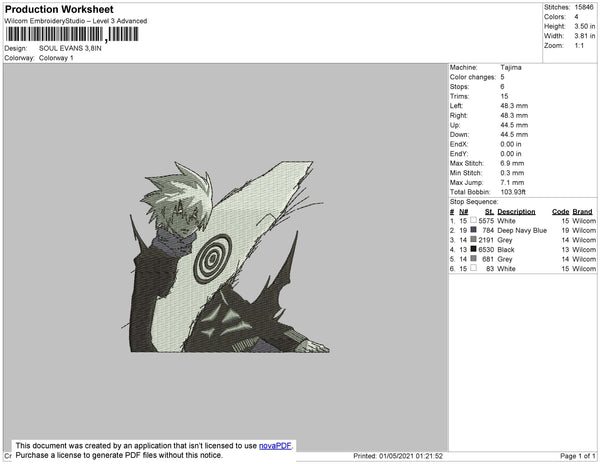Screen dimensions: 600x464
Task: Select 'Deep Navy Blue' description in stop 2
Action: coord(522,231)
